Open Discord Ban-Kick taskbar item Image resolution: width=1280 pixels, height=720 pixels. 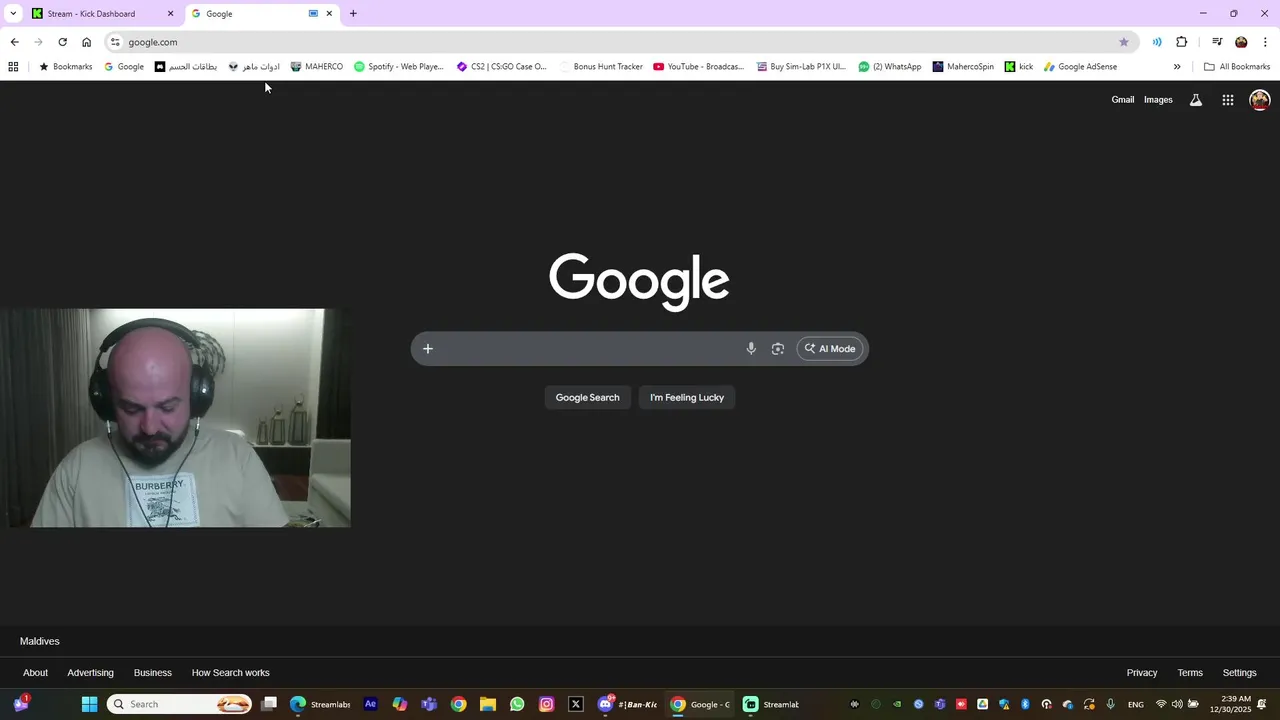coord(628,704)
